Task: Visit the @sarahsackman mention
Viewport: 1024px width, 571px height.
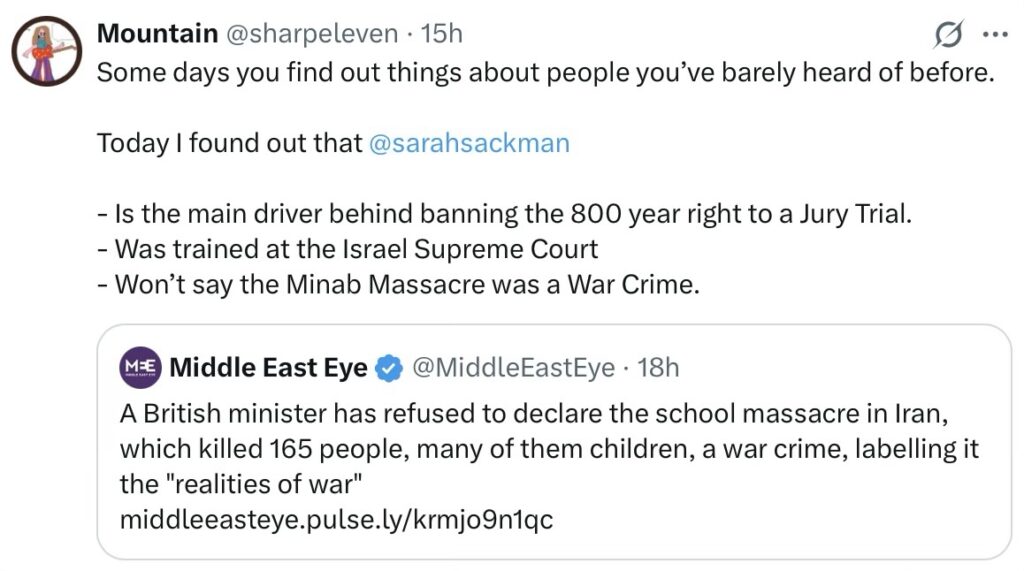Action: [469, 143]
